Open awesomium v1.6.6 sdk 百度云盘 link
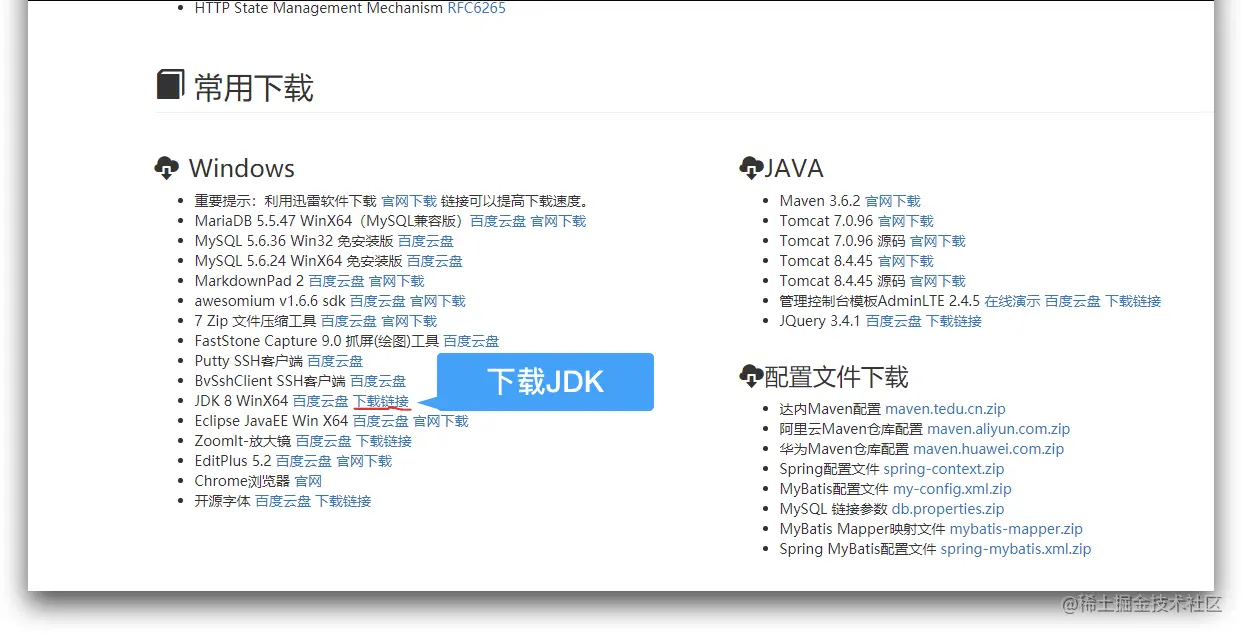This screenshot has height=633, width=1242. 378,301
